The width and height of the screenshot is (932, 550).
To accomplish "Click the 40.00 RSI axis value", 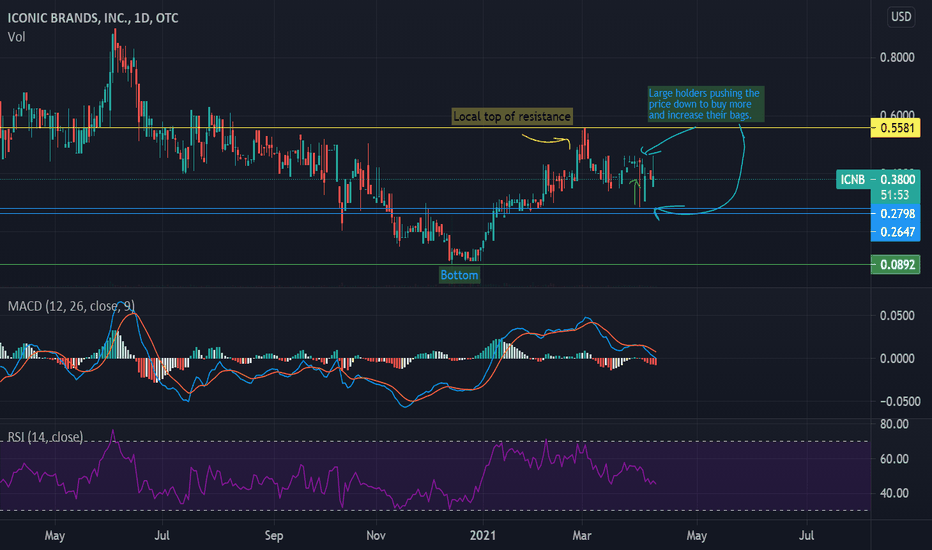I will coord(894,493).
